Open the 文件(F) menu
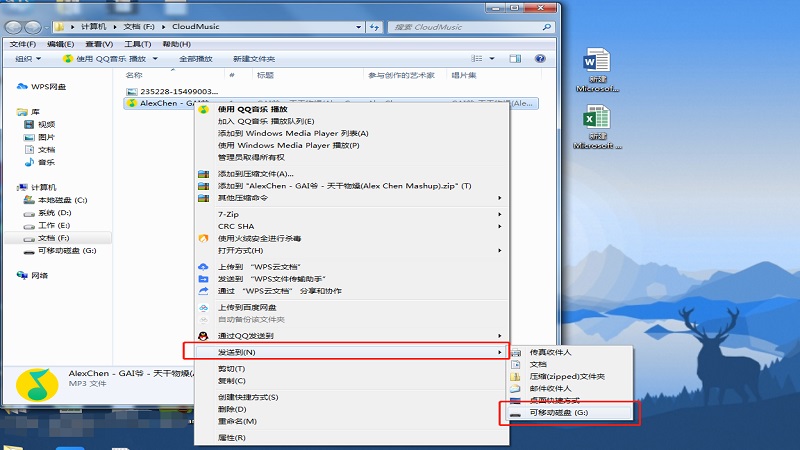 coord(23,44)
